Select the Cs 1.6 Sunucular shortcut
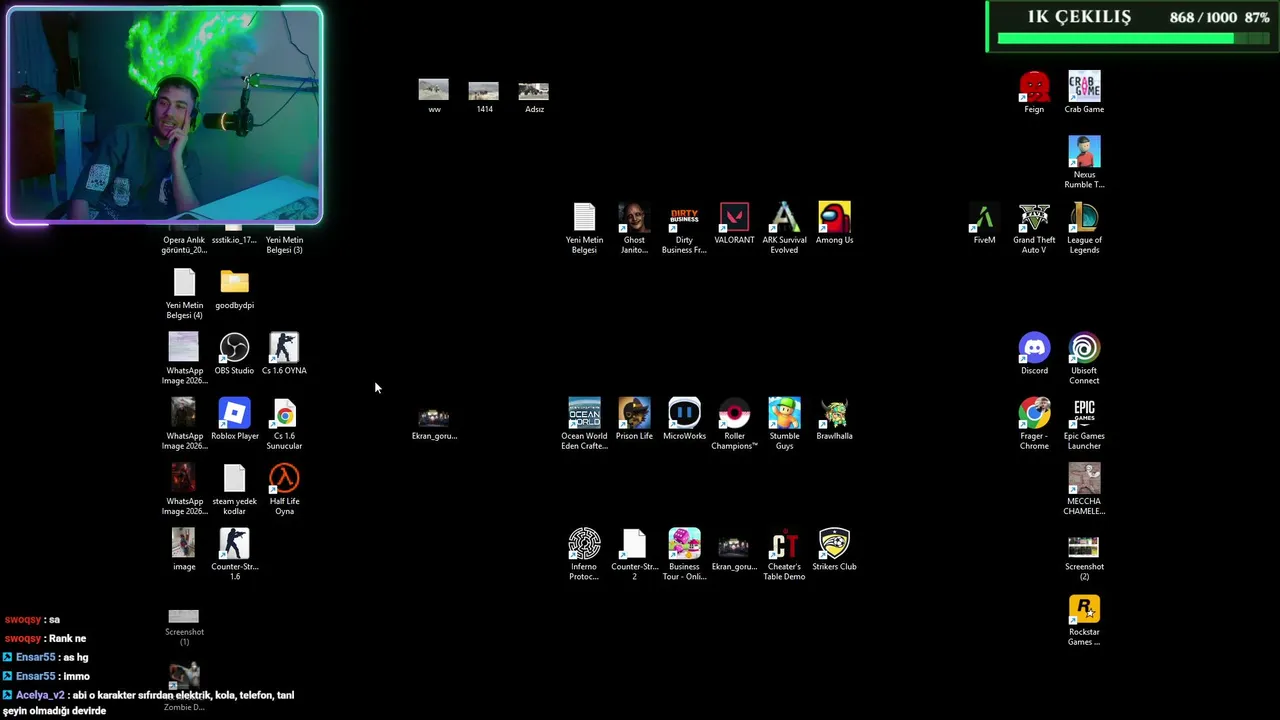The image size is (1280, 720). click(284, 424)
